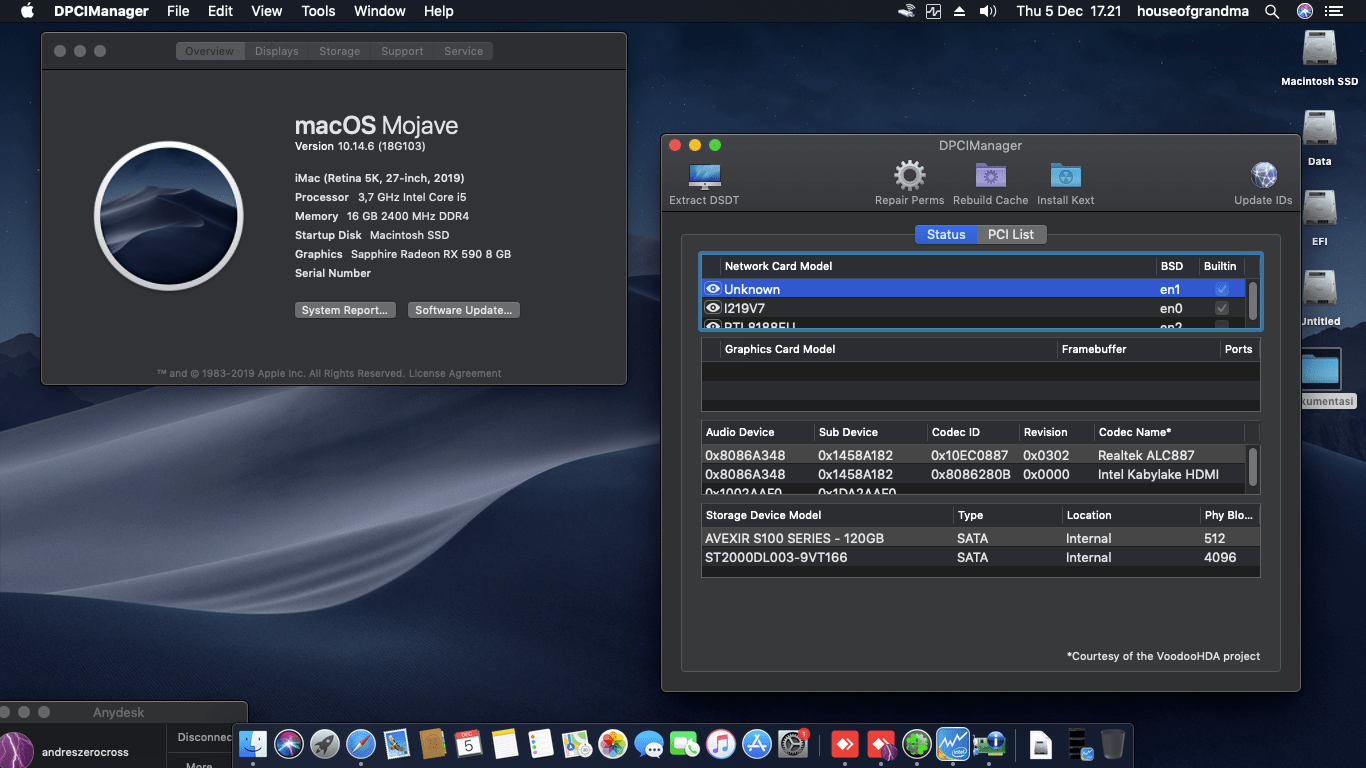Click the Software Update button
The height and width of the screenshot is (768, 1366).
point(463,310)
